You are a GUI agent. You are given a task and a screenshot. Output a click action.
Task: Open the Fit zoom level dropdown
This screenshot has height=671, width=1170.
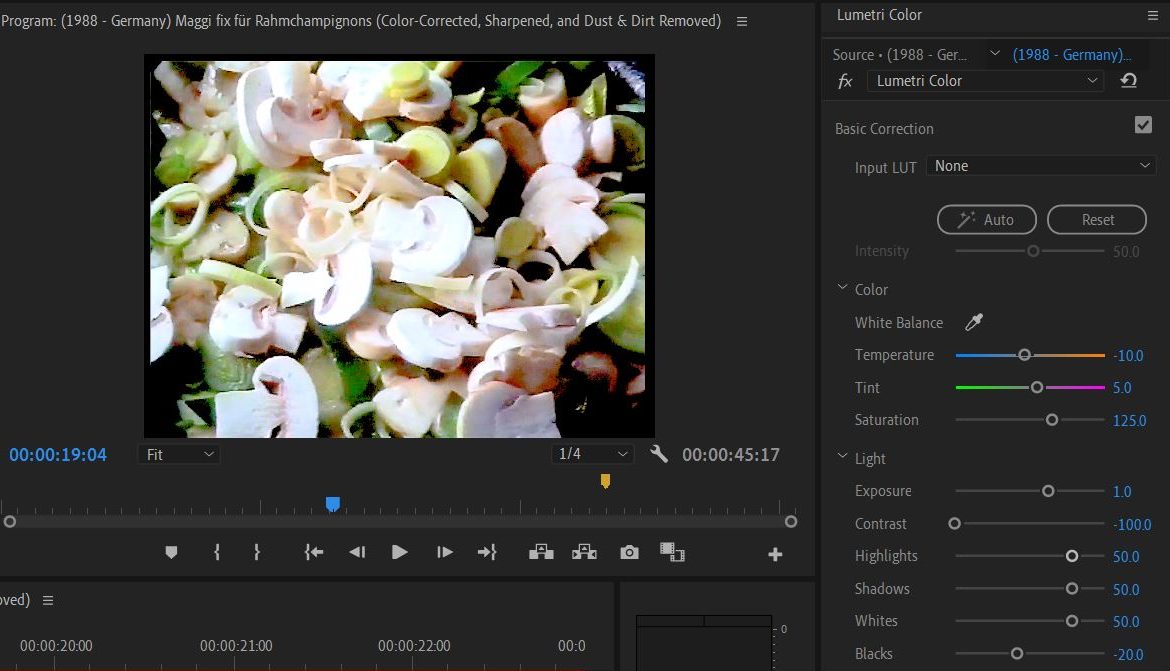click(x=178, y=454)
